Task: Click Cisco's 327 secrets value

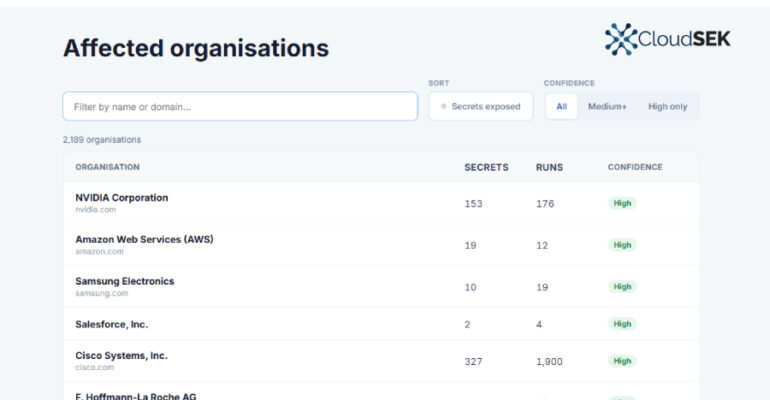Action: tap(473, 362)
